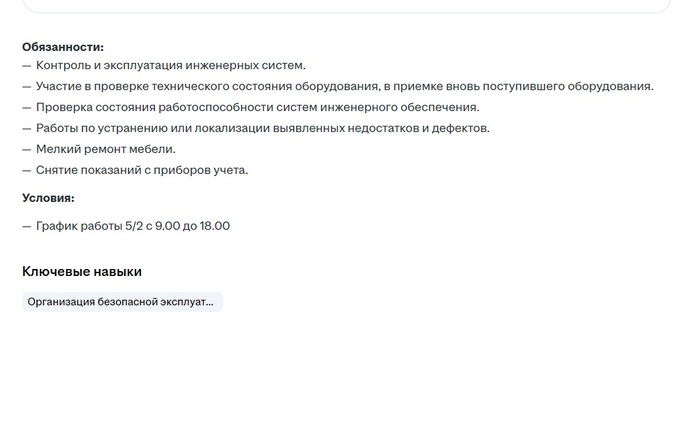Click the dash bullet before 'Проверка состояния'
Image resolution: width=700 pixels, height=429 pixels.
click(x=27, y=108)
